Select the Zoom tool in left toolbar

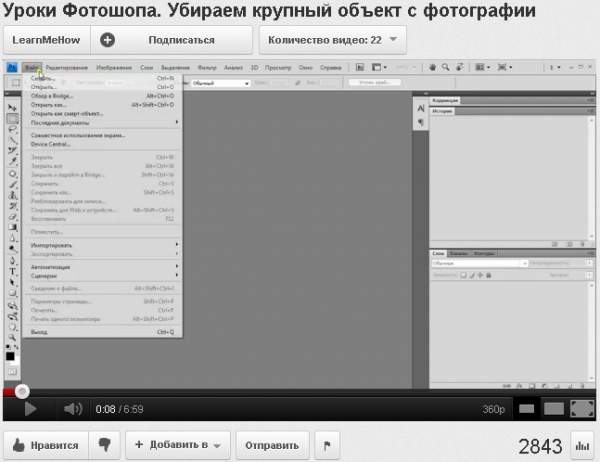tap(12, 338)
